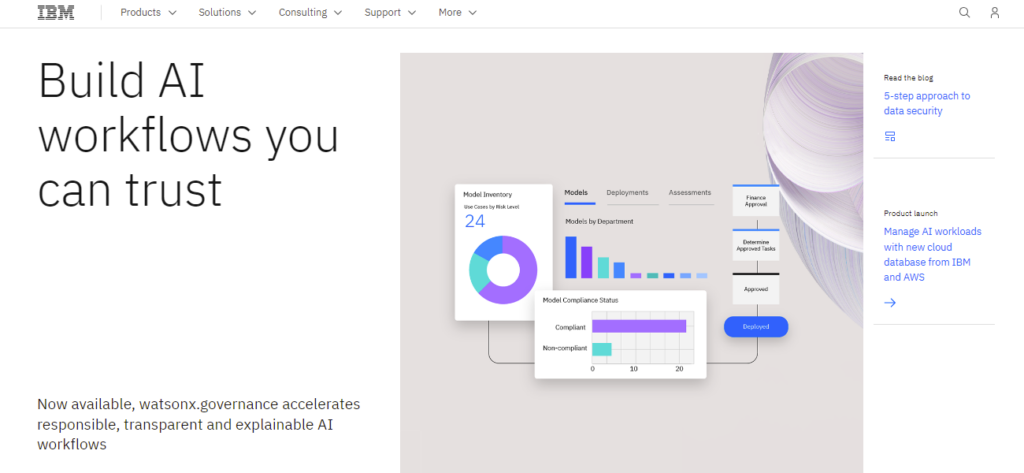Open 'Manage AI workloads' product launch link
The image size is (1024, 473).
click(933, 254)
